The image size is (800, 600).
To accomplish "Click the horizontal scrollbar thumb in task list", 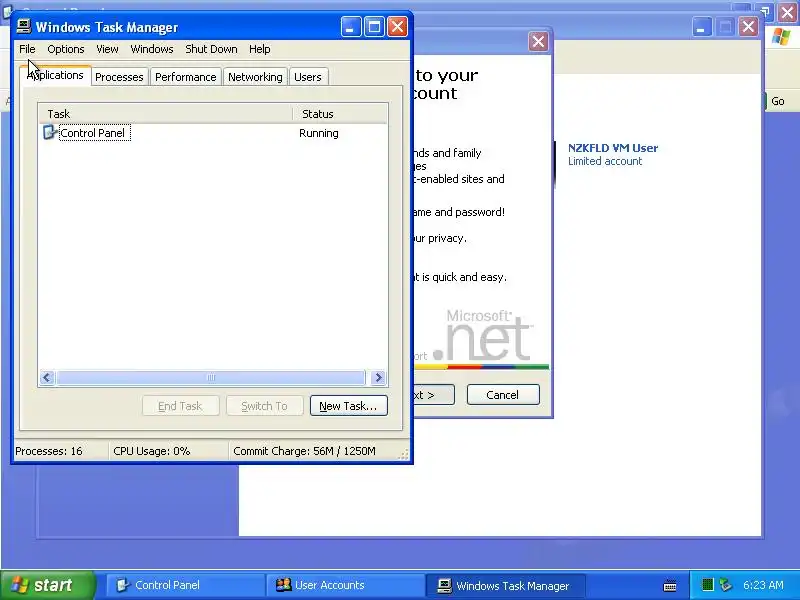I will [211, 378].
